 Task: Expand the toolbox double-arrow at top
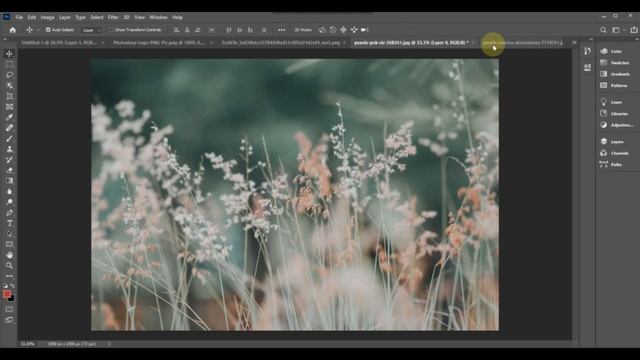click(5, 39)
